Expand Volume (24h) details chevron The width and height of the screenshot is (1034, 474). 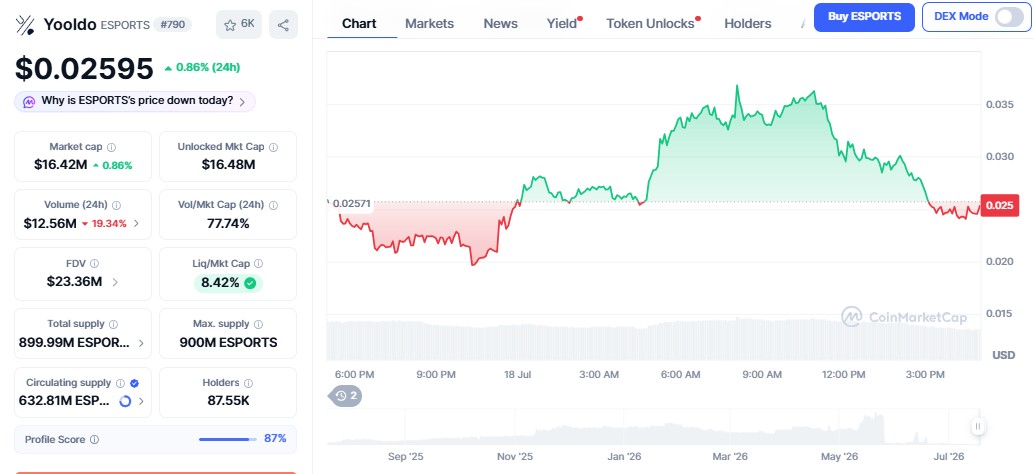point(137,223)
